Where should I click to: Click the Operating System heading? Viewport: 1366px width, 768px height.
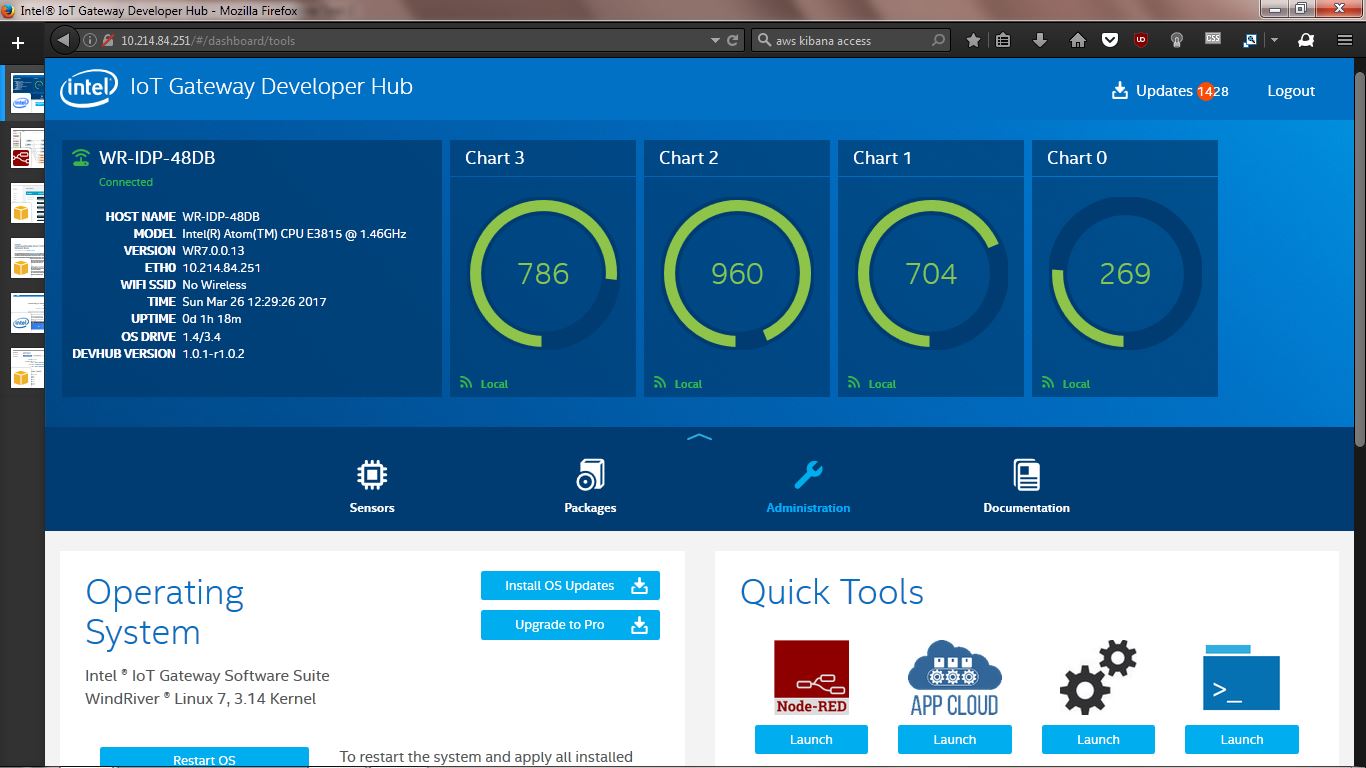tap(165, 613)
